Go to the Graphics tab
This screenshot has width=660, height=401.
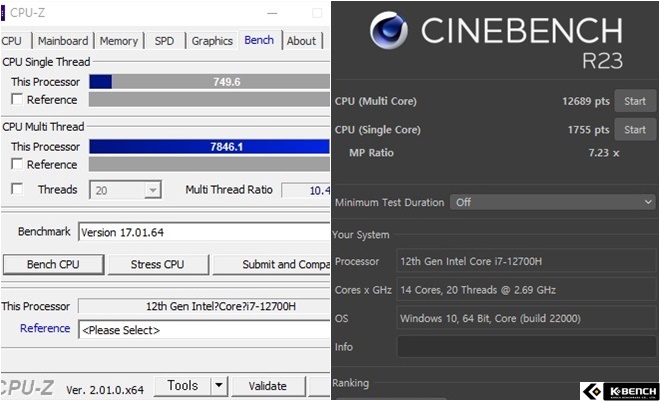[212, 41]
